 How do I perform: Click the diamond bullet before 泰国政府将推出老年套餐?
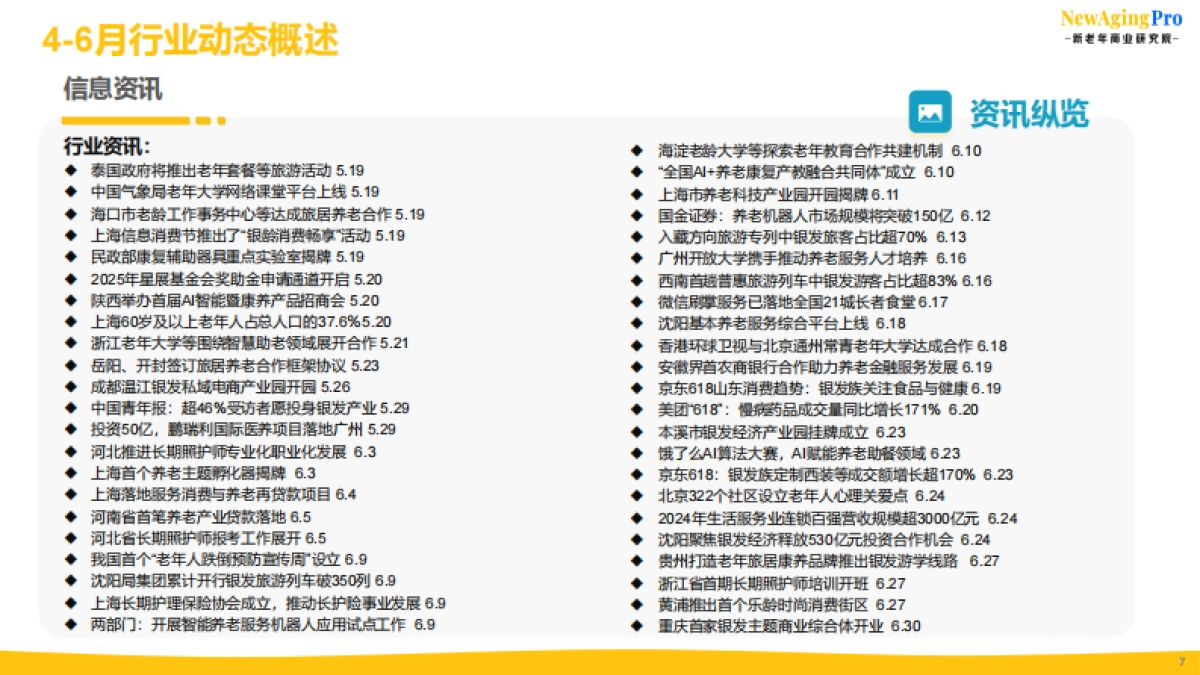70,170
